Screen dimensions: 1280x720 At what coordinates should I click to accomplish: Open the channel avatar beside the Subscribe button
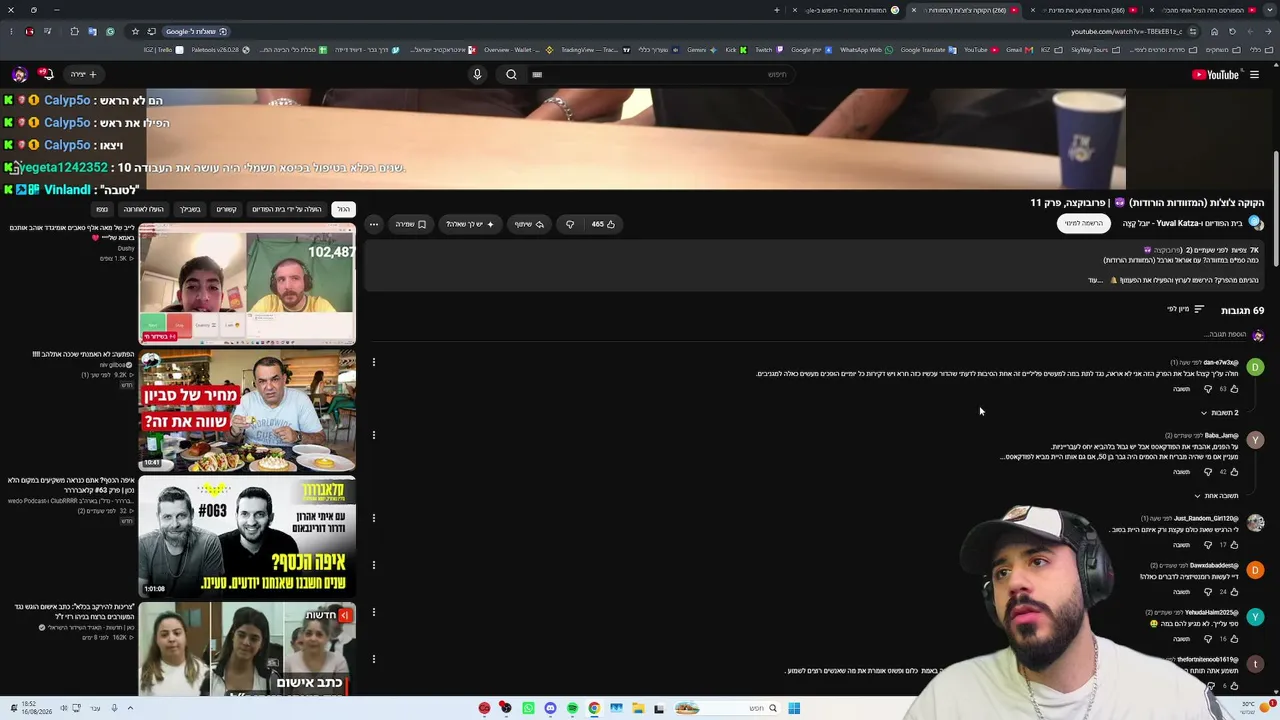[1256, 223]
